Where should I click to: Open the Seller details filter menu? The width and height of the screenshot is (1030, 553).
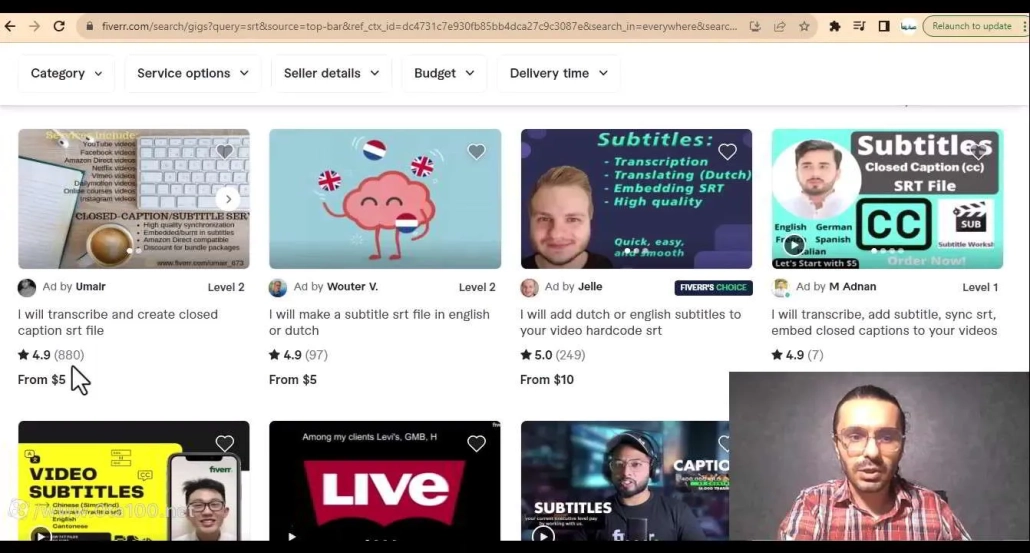point(331,73)
